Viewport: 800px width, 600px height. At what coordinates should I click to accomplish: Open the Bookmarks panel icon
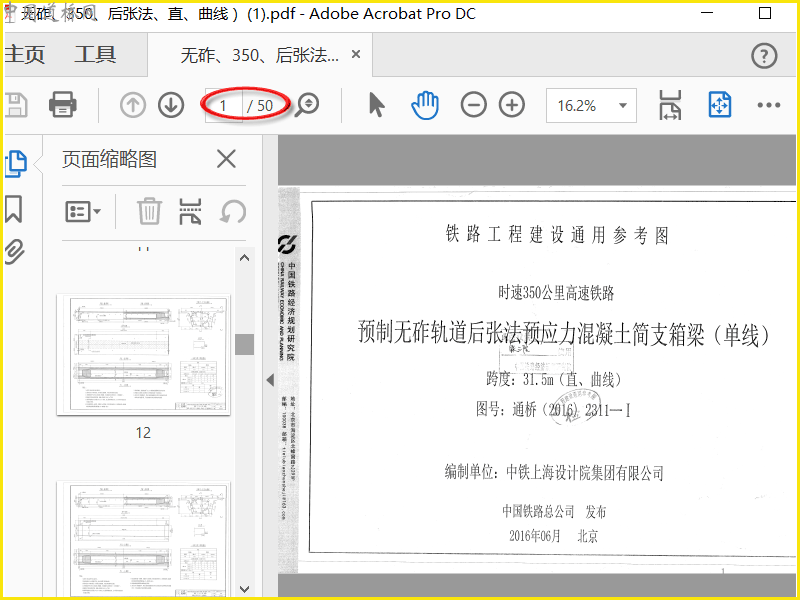tap(14, 209)
